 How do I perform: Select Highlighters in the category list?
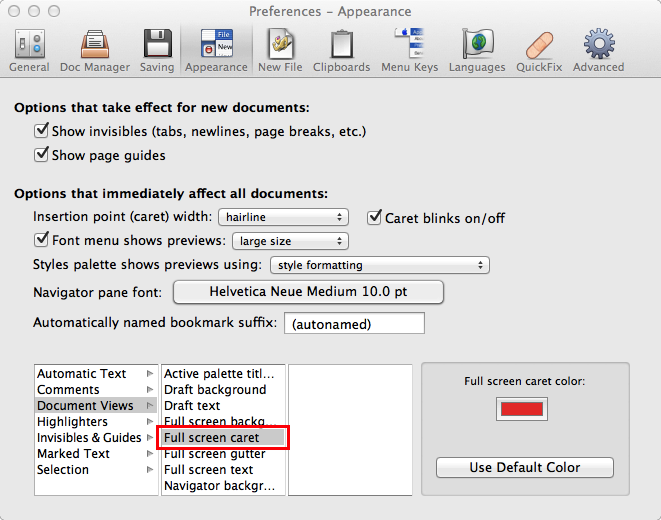[x=73, y=422]
